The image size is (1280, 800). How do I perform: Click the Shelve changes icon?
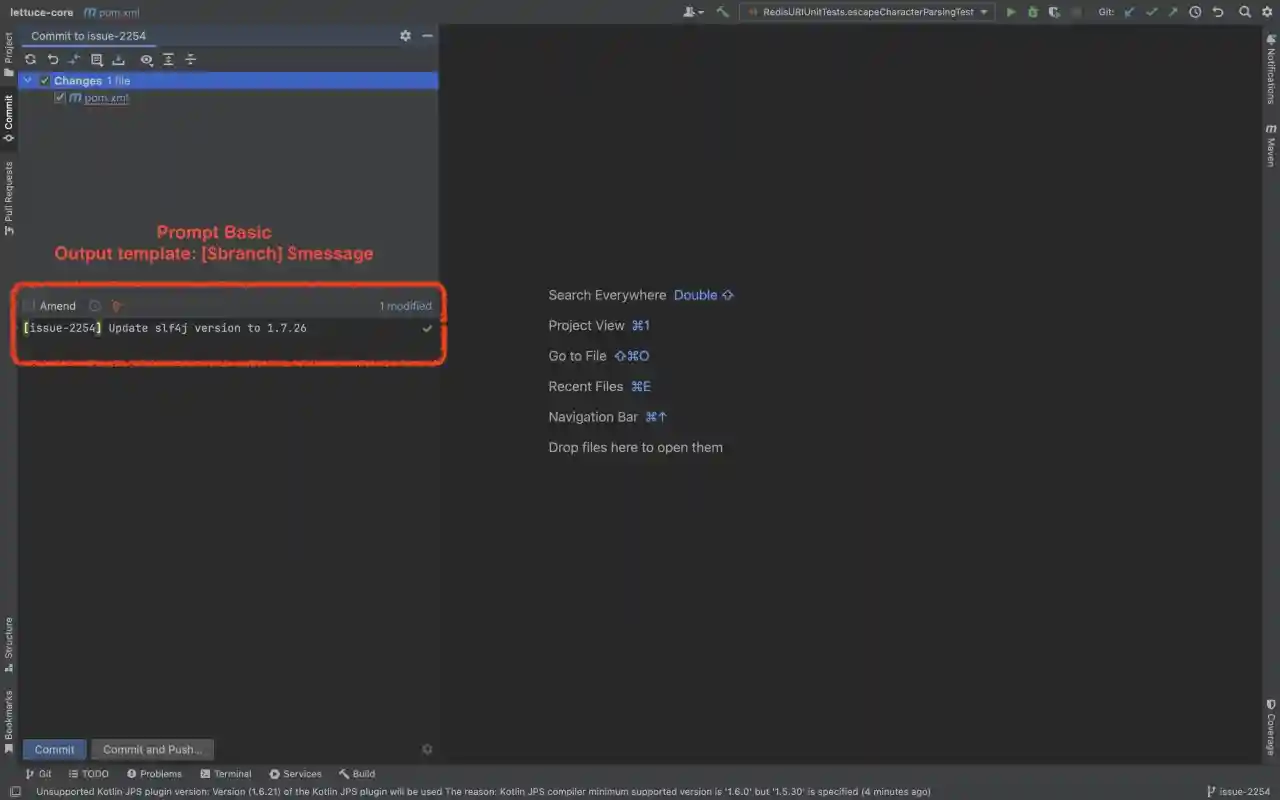click(118, 60)
